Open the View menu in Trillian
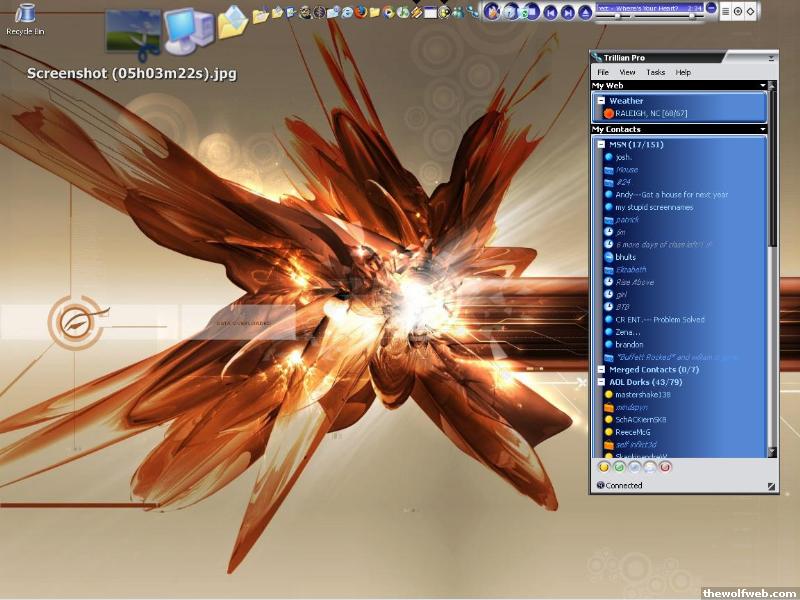 pyautogui.click(x=627, y=72)
